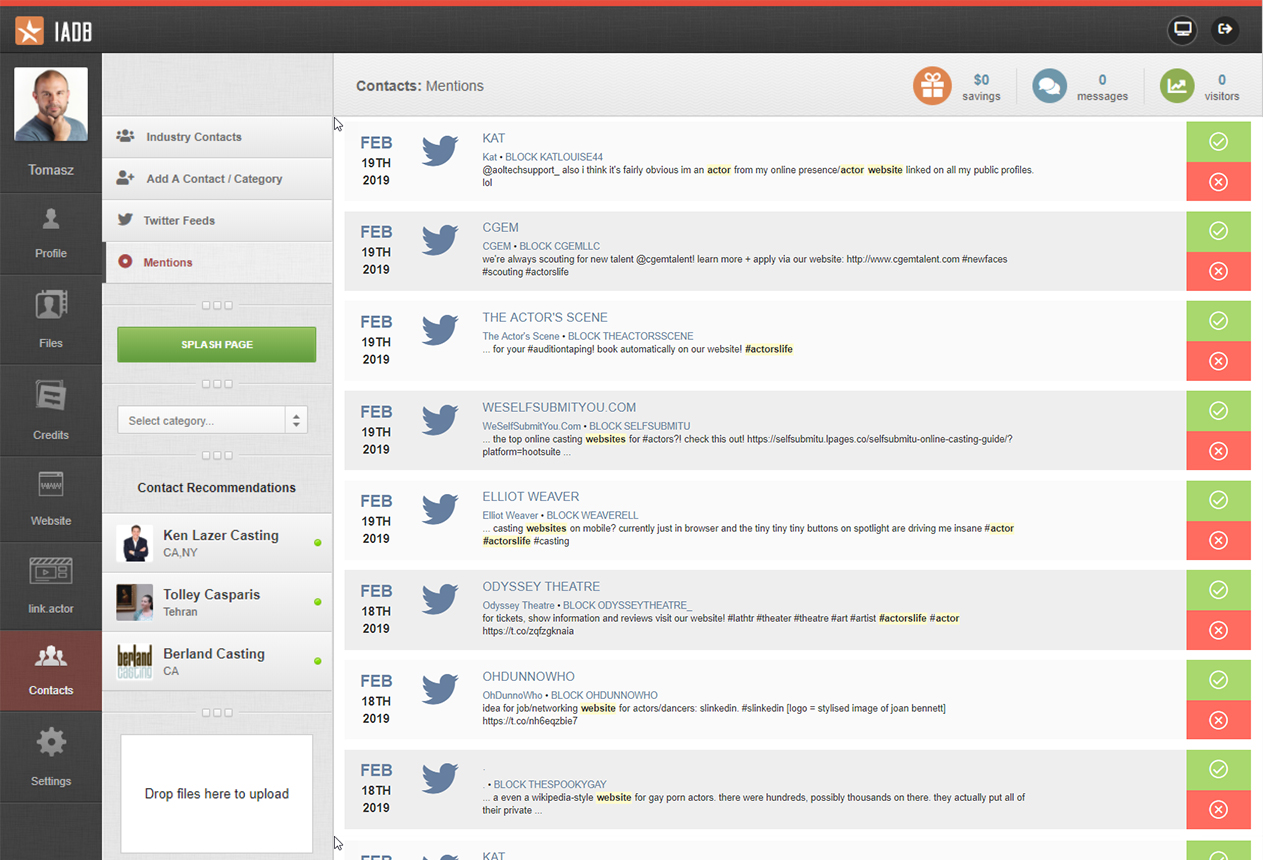Open Credits in the left sidebar
The width and height of the screenshot is (1263, 860).
51,410
